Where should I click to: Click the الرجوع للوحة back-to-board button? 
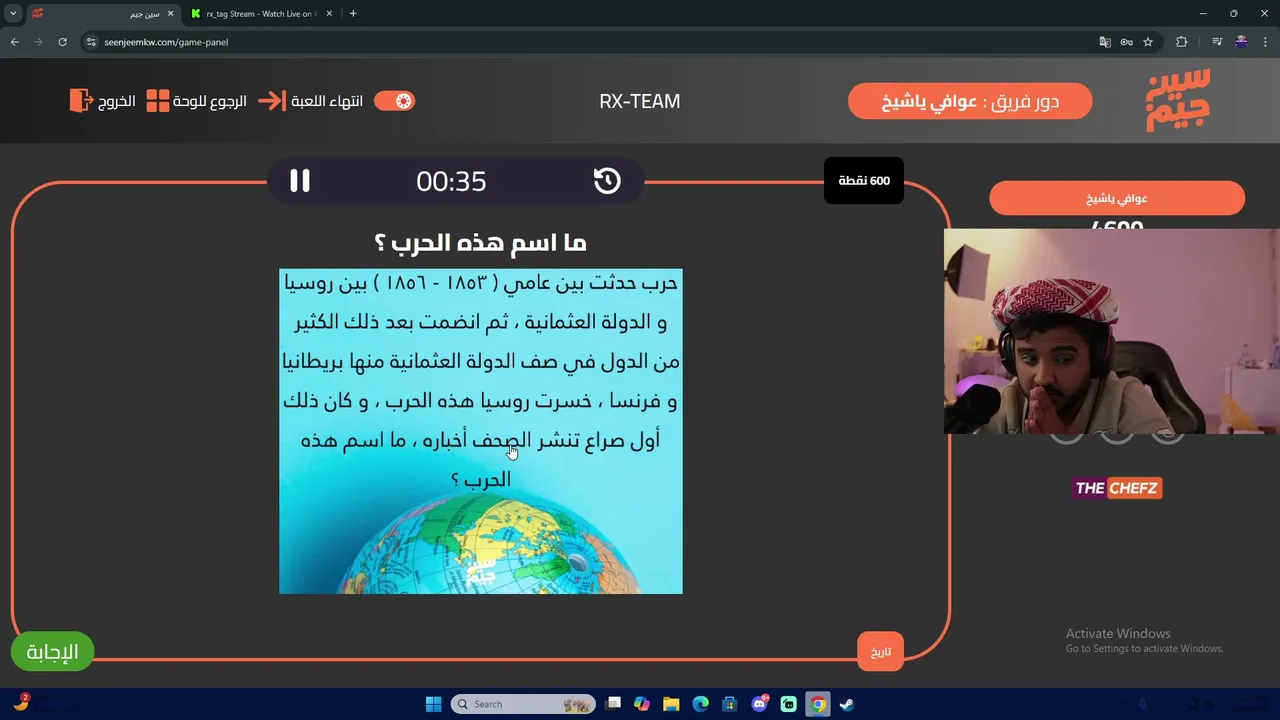click(197, 101)
